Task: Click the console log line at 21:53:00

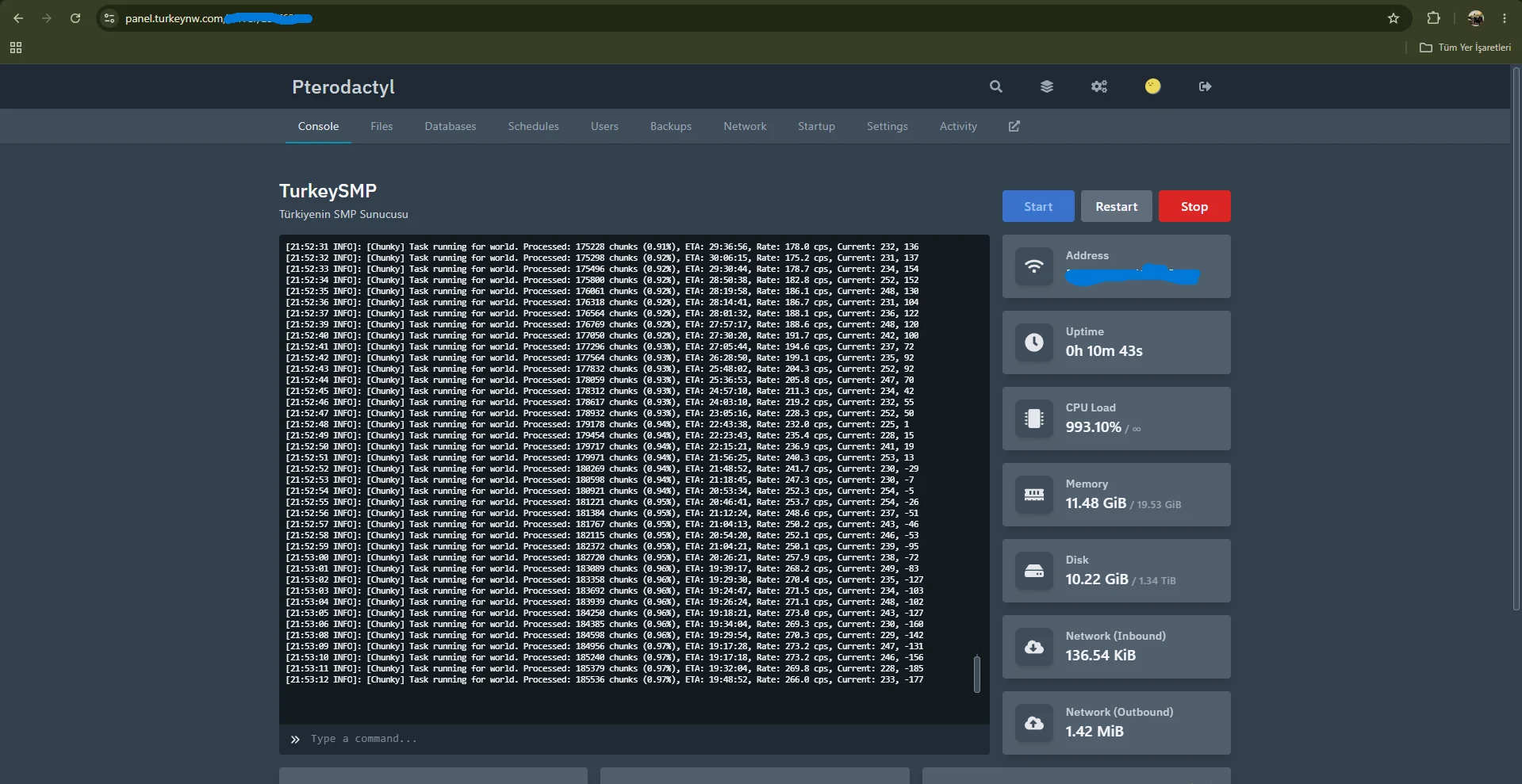Action: click(x=602, y=557)
